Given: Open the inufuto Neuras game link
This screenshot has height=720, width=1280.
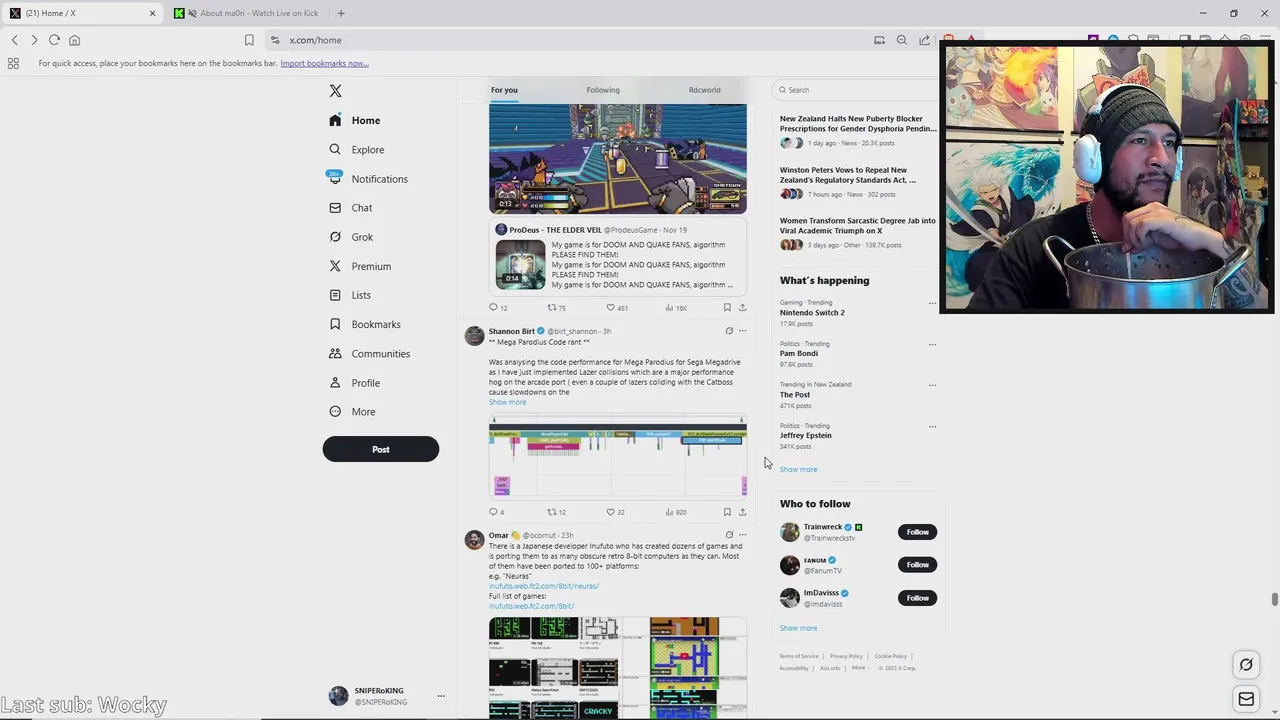Looking at the screenshot, I should (544, 586).
